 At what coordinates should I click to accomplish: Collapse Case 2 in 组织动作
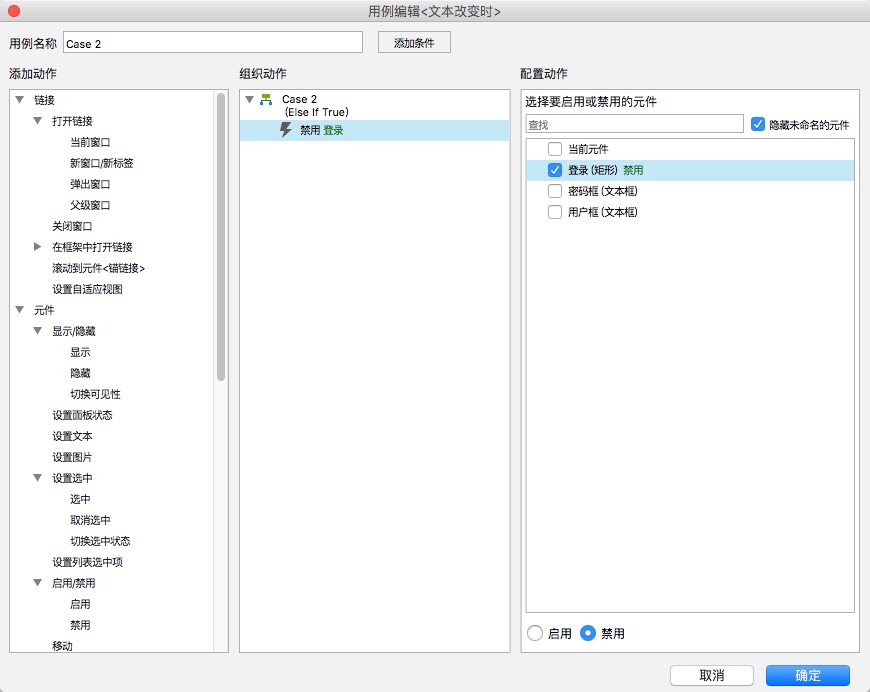point(250,99)
